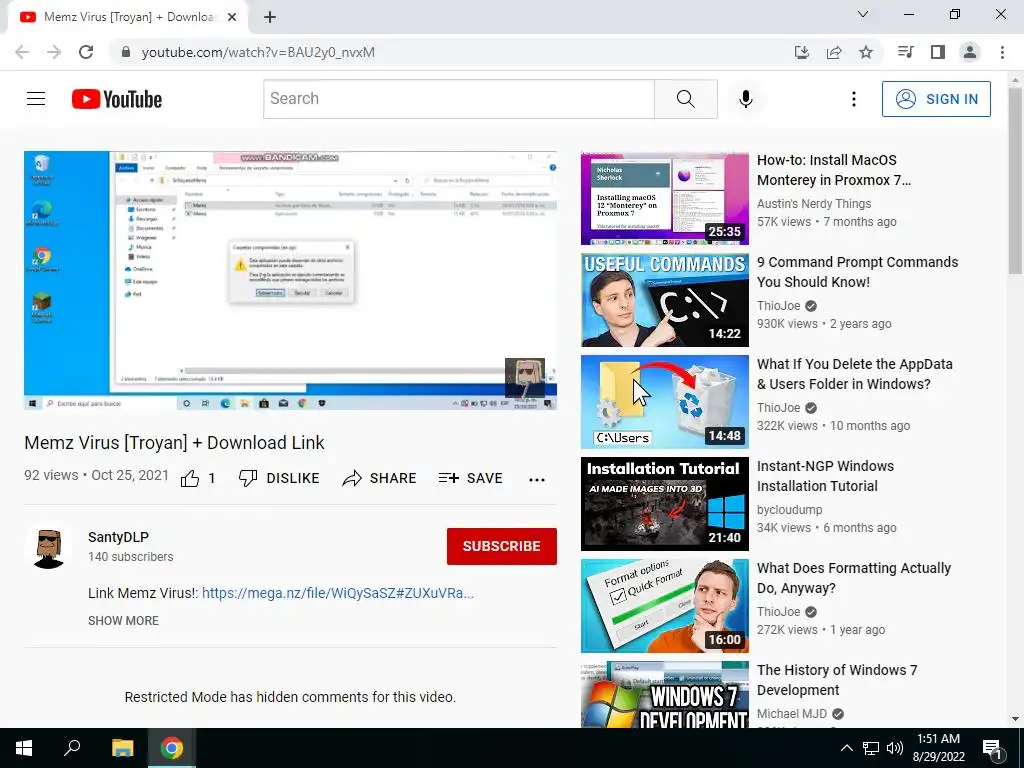Show hidden tray icons chevron
Screen dimensions: 1024x768
point(846,748)
